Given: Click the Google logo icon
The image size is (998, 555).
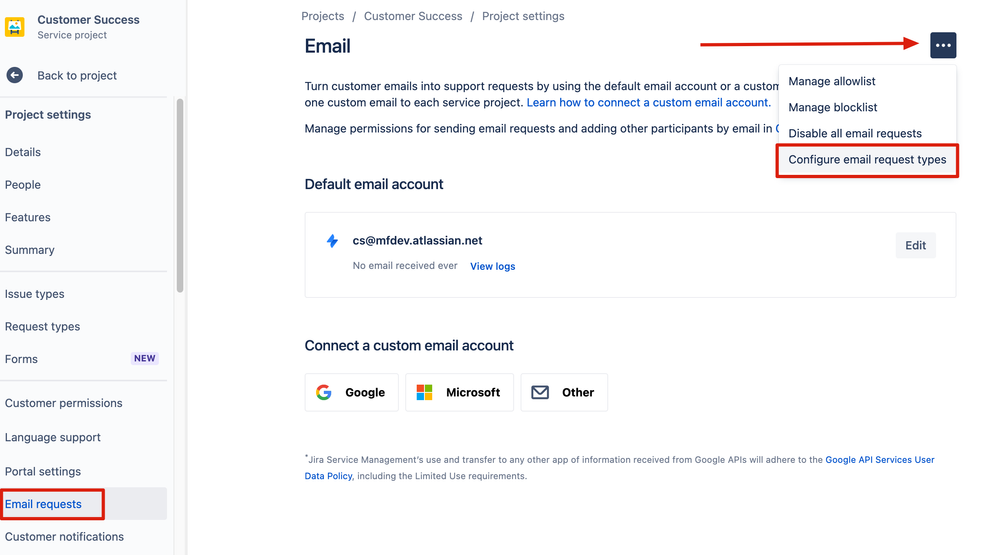Looking at the screenshot, I should [324, 392].
